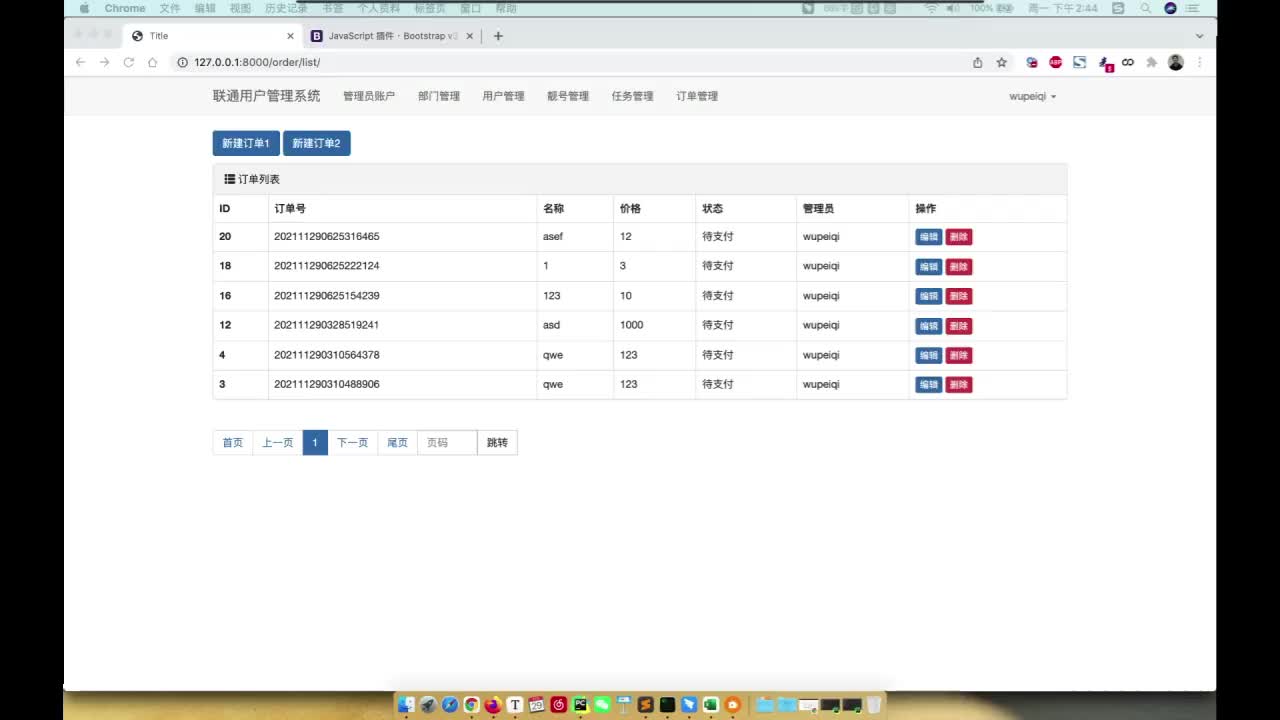Image resolution: width=1280 pixels, height=720 pixels.
Task: Click the browser forward arrow
Action: (x=104, y=62)
